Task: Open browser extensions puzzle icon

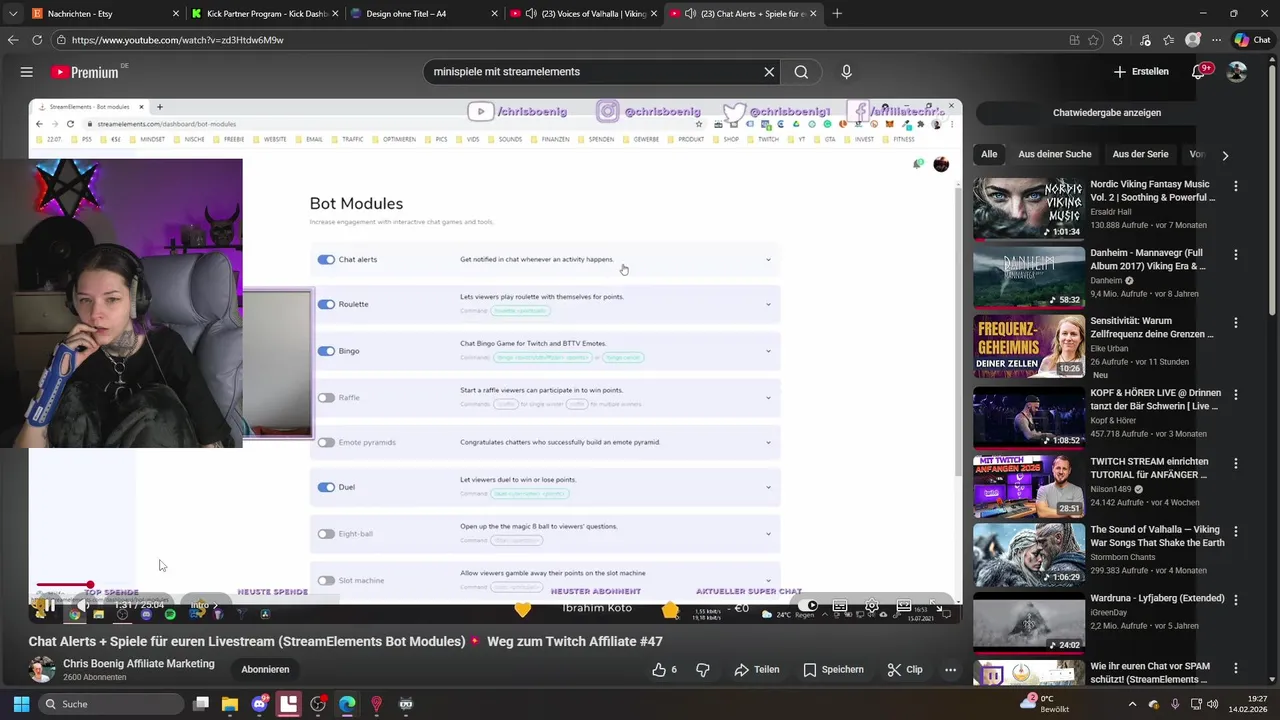Action: 1118,40
